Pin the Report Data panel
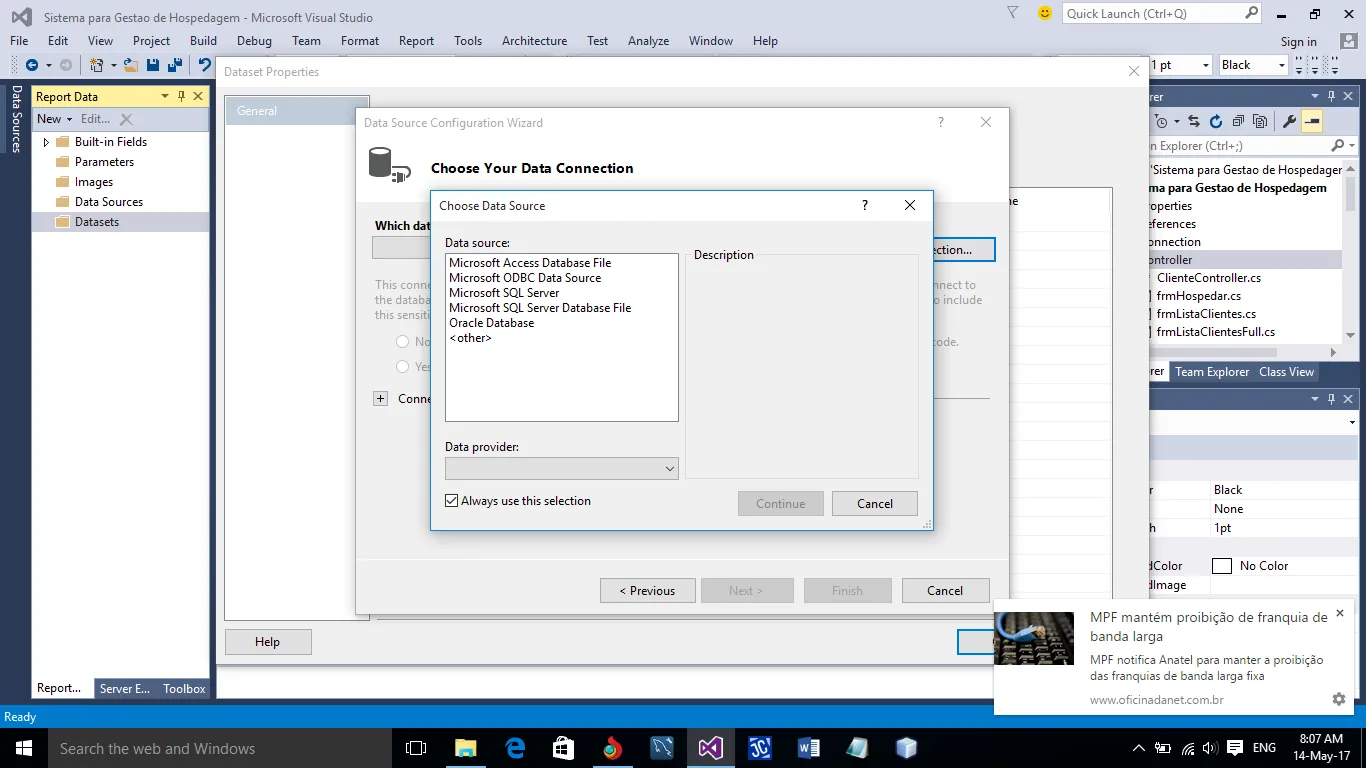 click(181, 96)
